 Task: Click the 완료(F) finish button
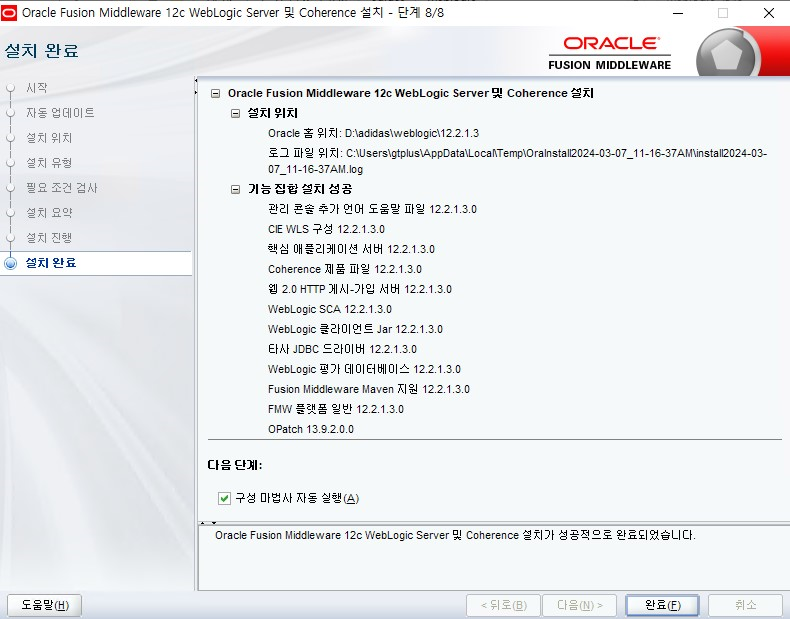662,604
